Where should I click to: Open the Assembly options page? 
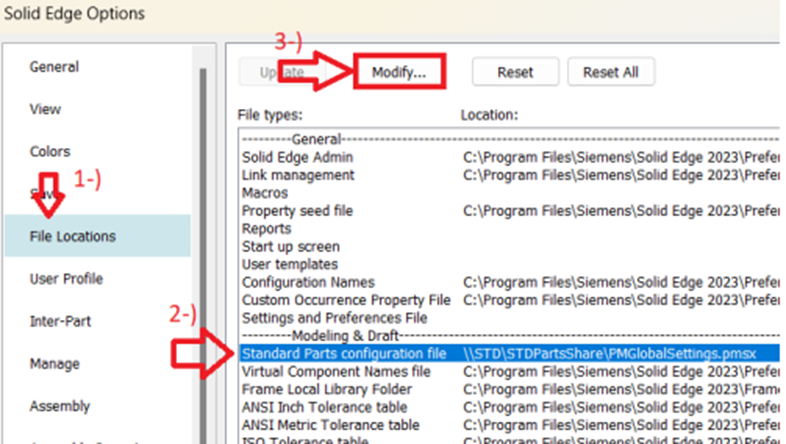[60, 406]
